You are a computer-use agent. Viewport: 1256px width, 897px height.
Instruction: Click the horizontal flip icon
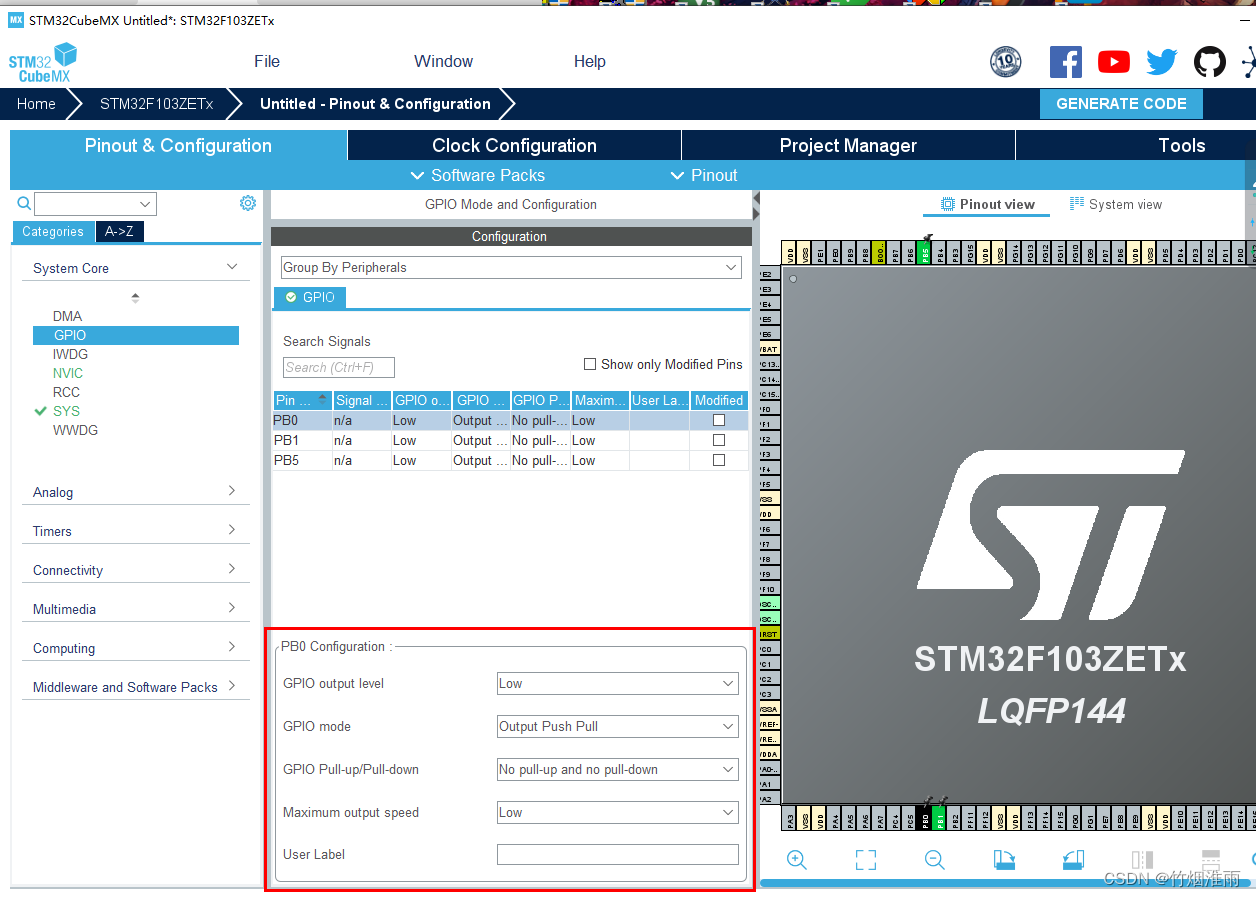(1142, 859)
